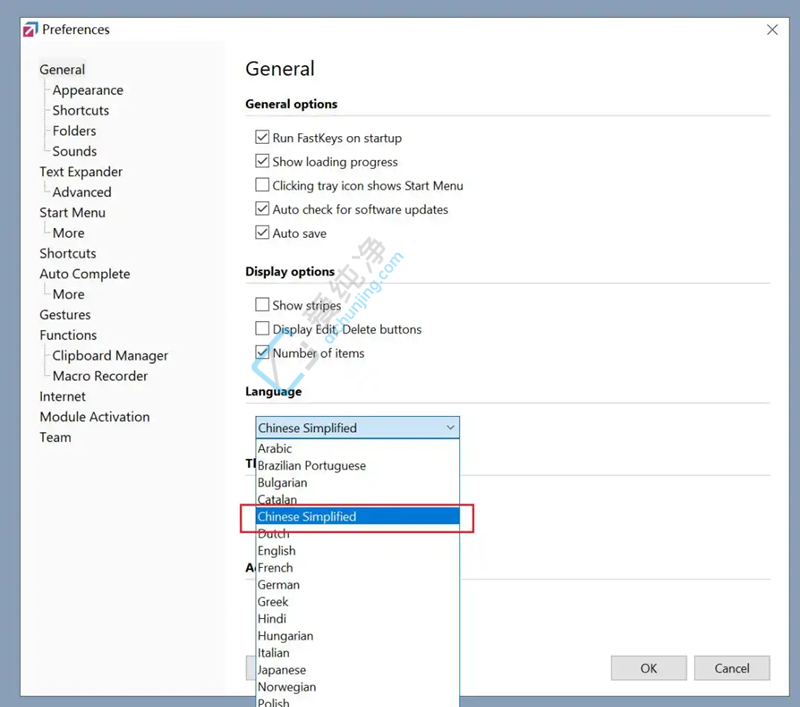800x707 pixels.
Task: Go to Folders preferences
Action: (74, 131)
